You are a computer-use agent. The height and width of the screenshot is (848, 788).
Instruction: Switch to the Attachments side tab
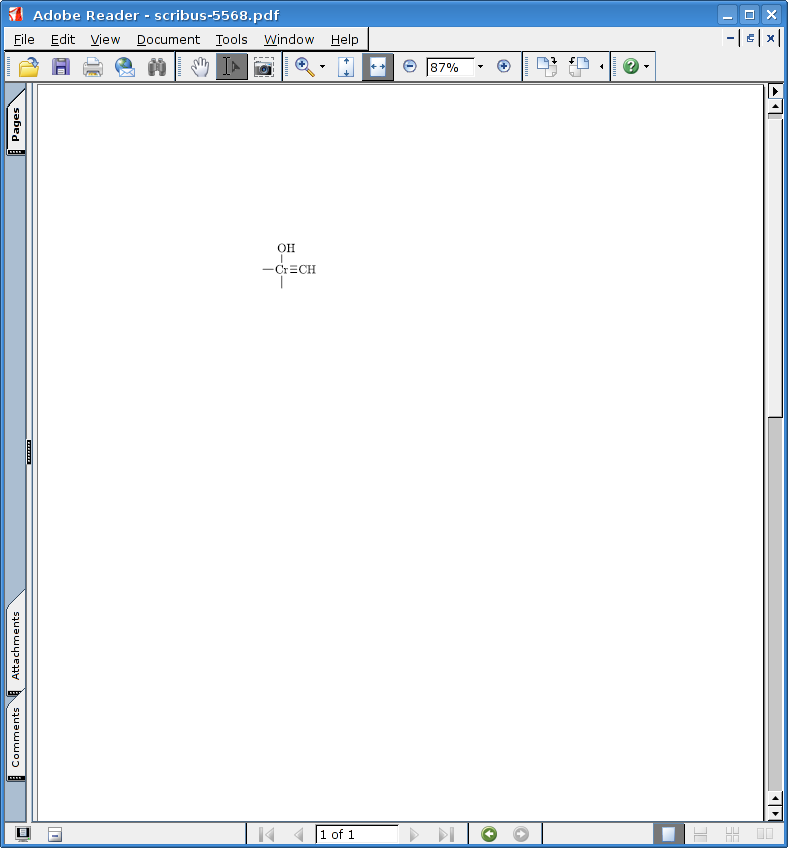[x=16, y=646]
